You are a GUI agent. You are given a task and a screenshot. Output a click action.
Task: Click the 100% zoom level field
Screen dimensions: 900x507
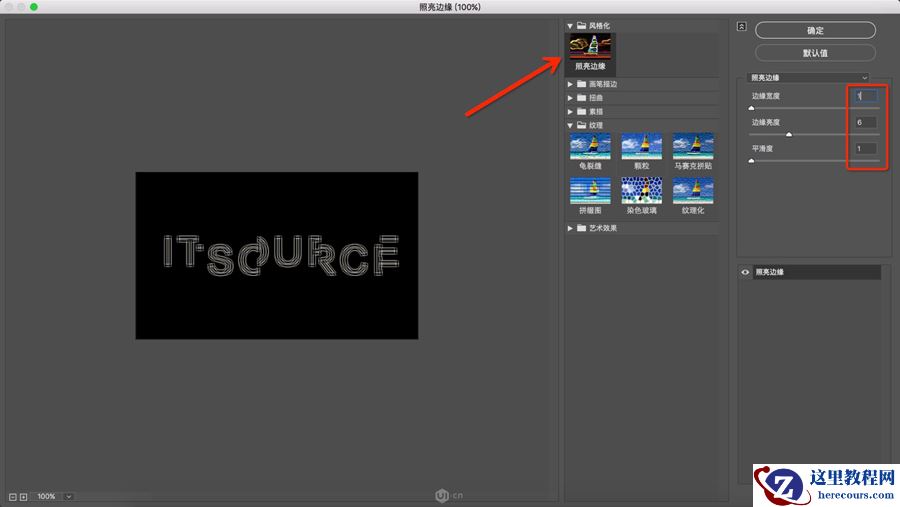tap(47, 497)
